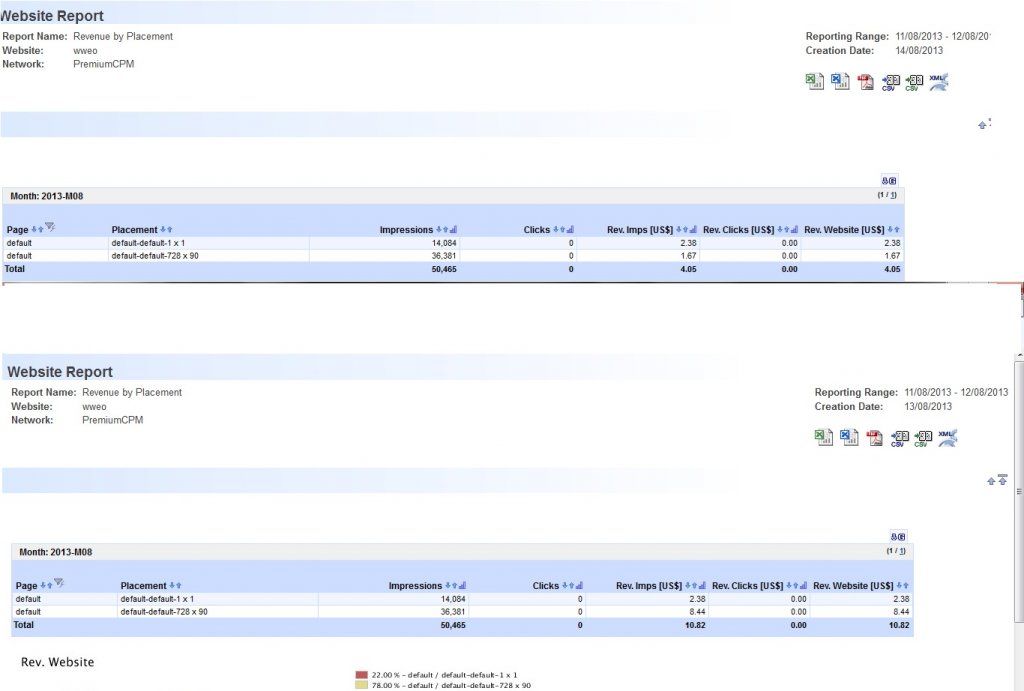Export top report to green Excel file

[x=815, y=82]
